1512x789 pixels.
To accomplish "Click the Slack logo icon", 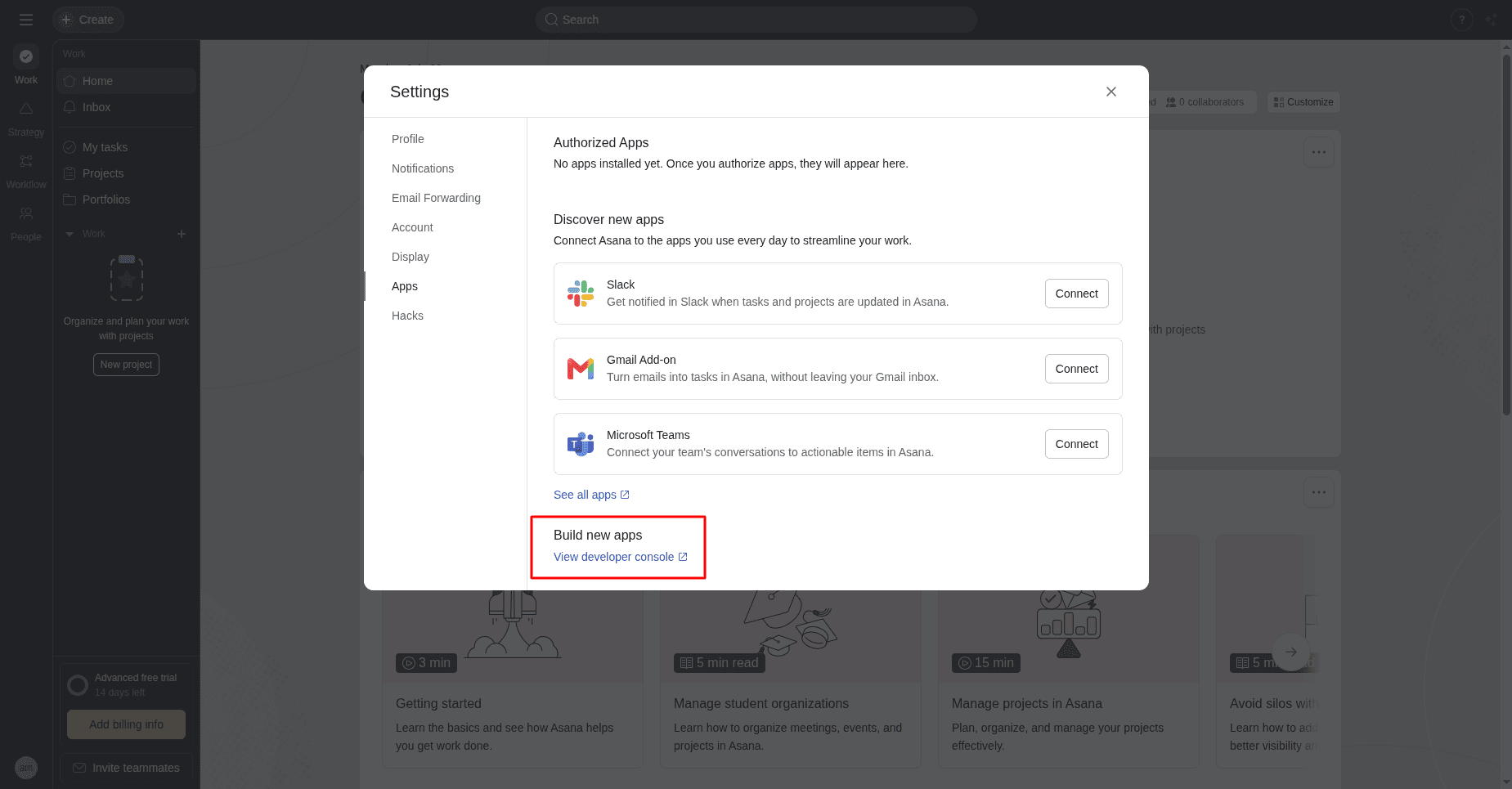I will tap(581, 294).
